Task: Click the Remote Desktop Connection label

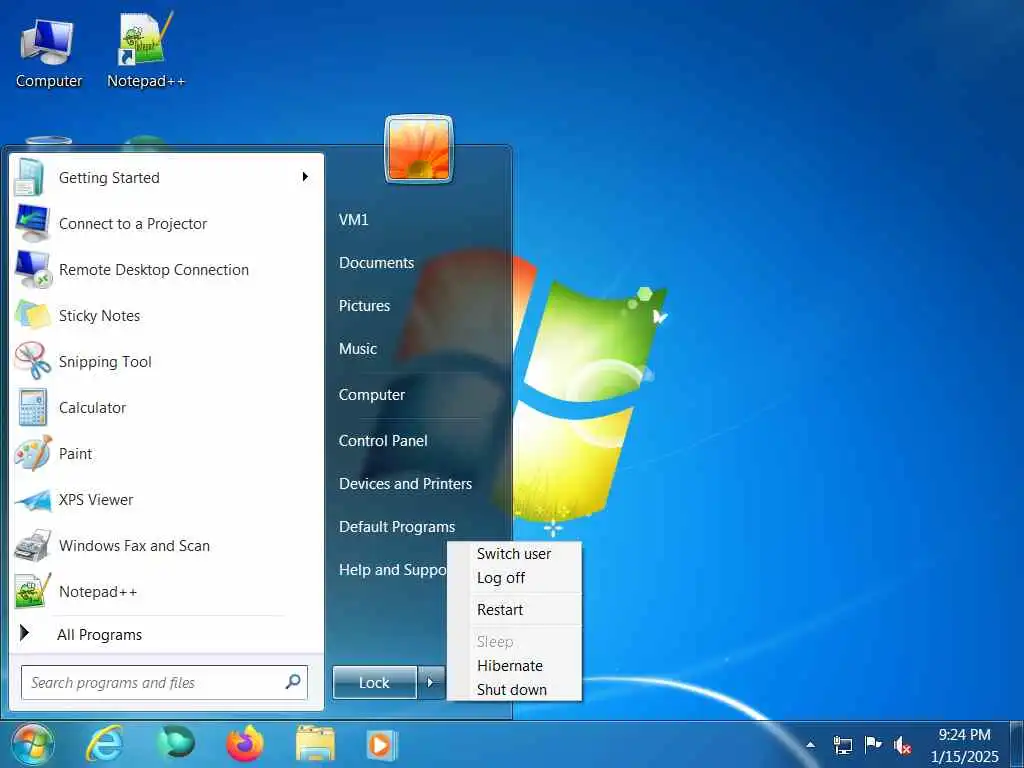Action: click(x=153, y=269)
